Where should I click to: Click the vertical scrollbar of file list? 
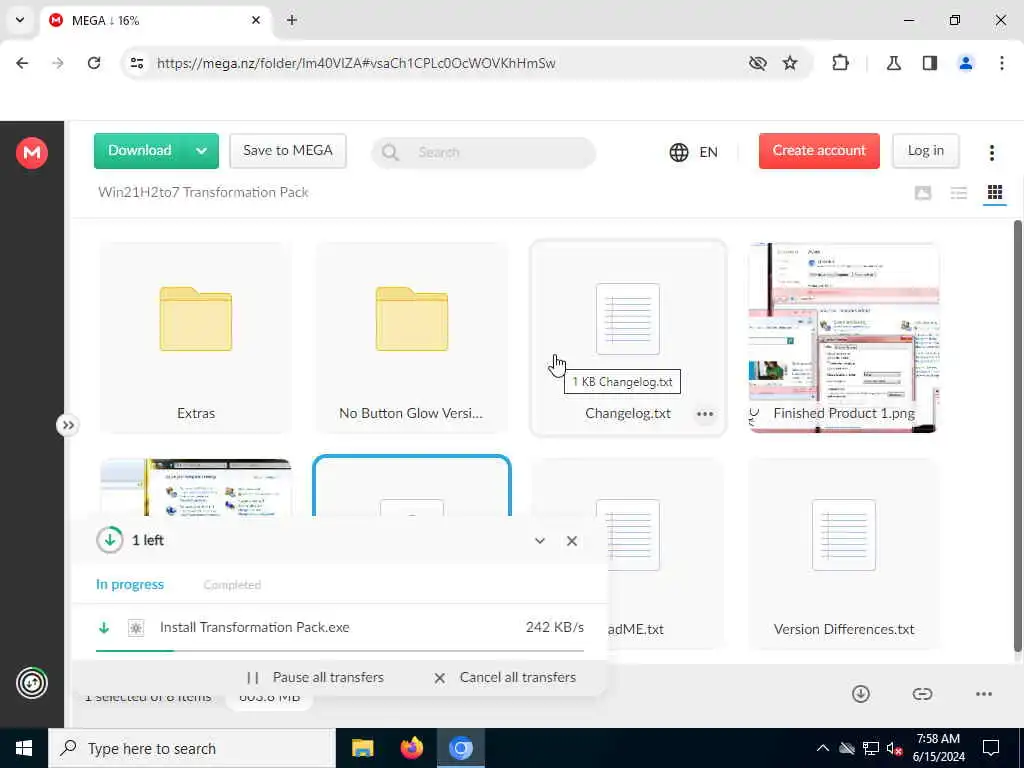click(x=1017, y=436)
